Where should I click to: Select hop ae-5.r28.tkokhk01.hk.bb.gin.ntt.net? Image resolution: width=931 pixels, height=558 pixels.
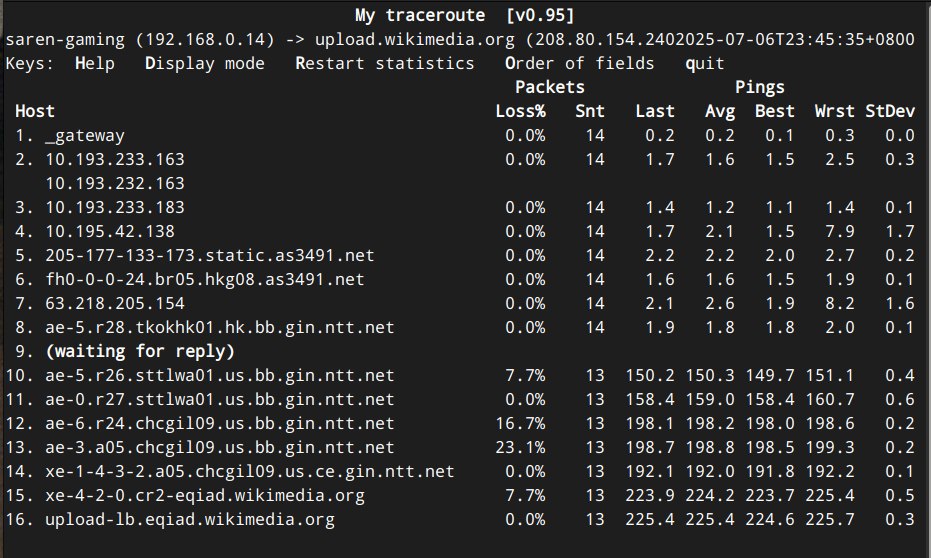coord(220,327)
